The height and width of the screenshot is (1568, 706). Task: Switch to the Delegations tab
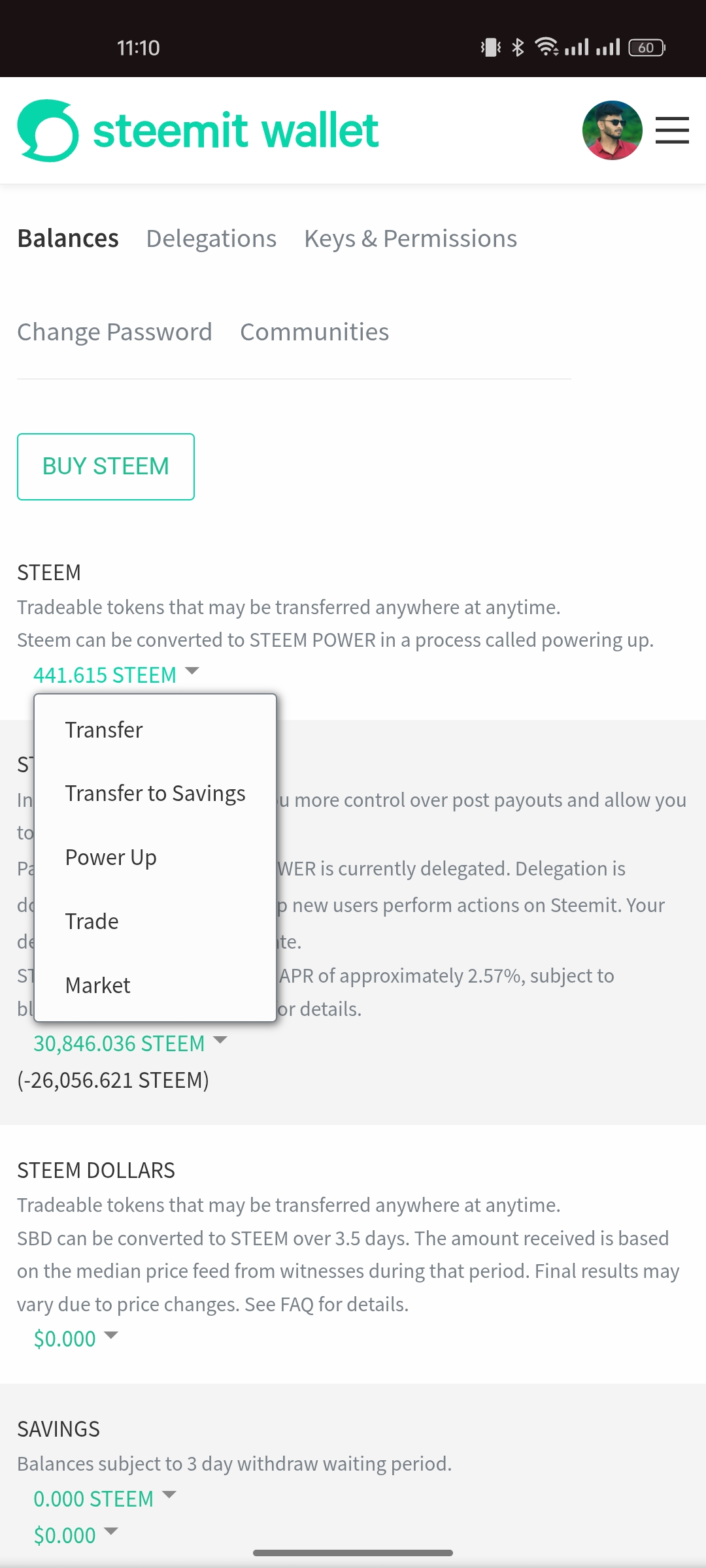tap(211, 239)
